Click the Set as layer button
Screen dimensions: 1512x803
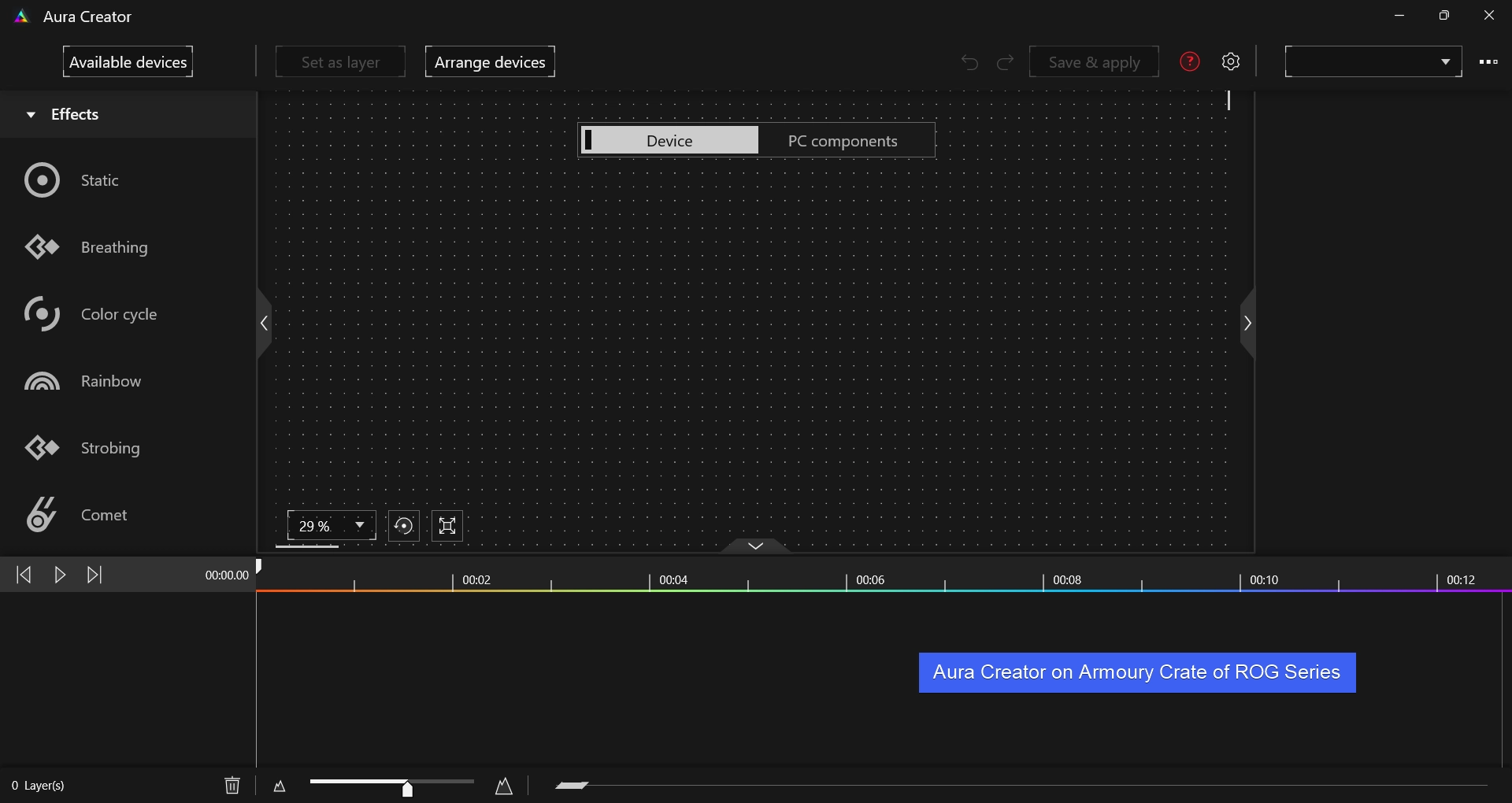(340, 61)
